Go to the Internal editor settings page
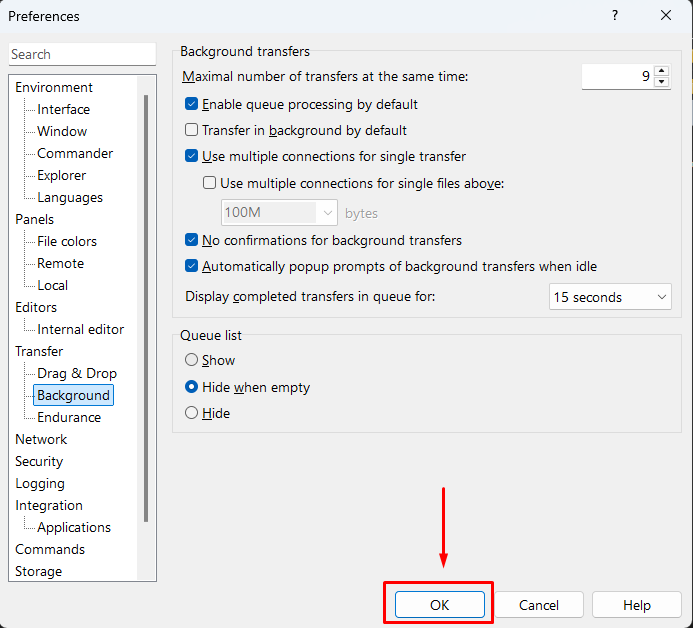693x628 pixels. pos(81,329)
